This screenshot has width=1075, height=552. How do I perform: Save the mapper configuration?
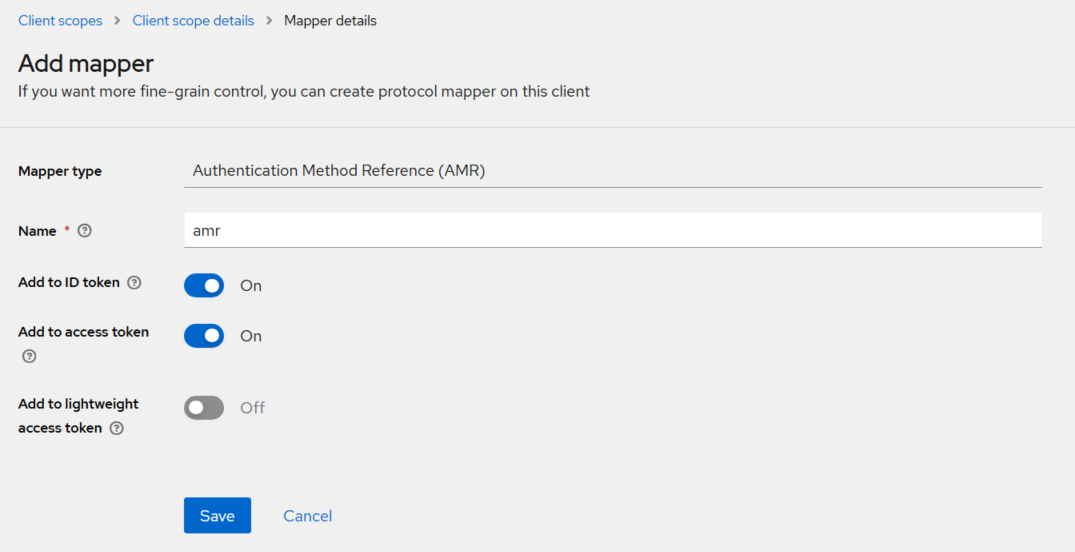click(x=217, y=516)
